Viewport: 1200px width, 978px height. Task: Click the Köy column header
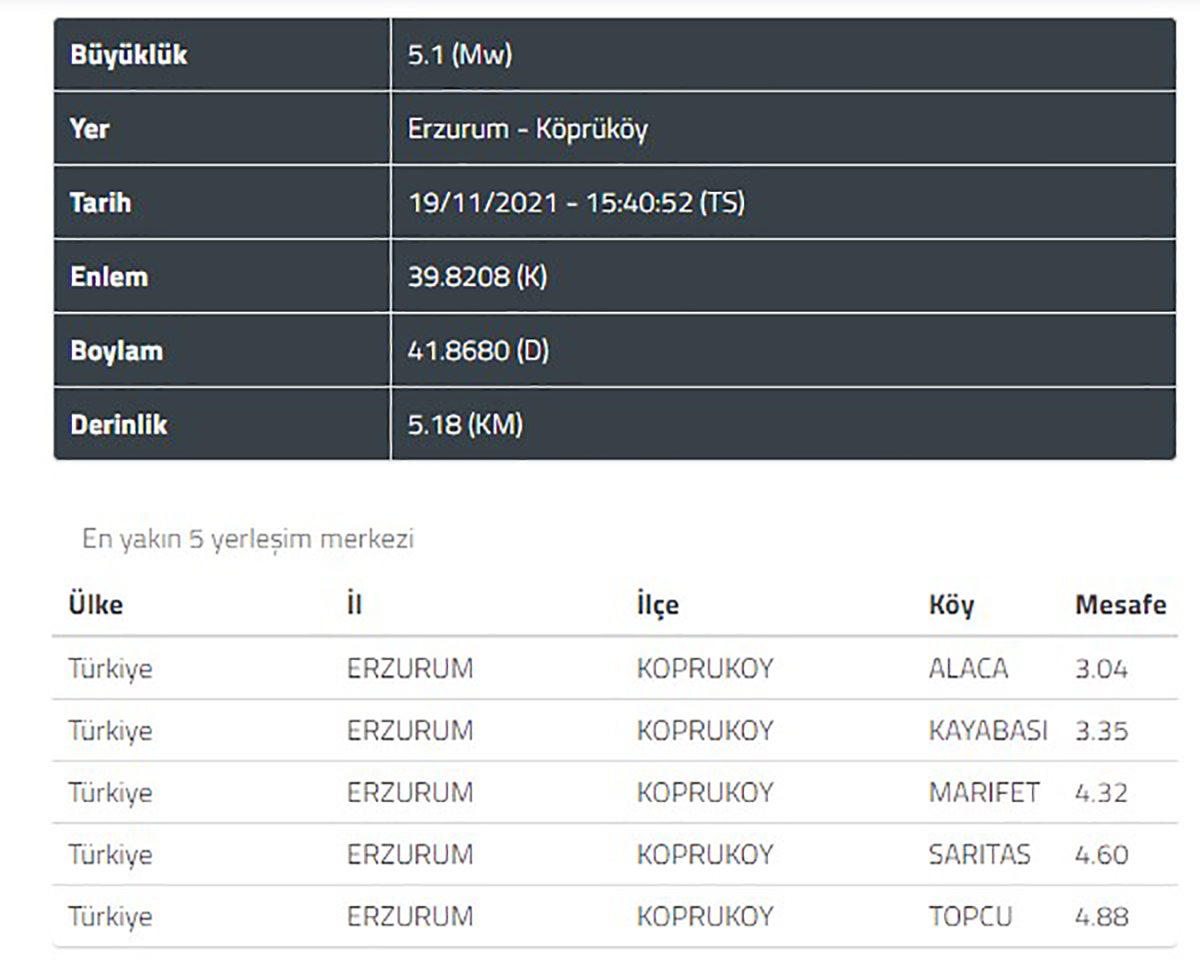click(951, 605)
